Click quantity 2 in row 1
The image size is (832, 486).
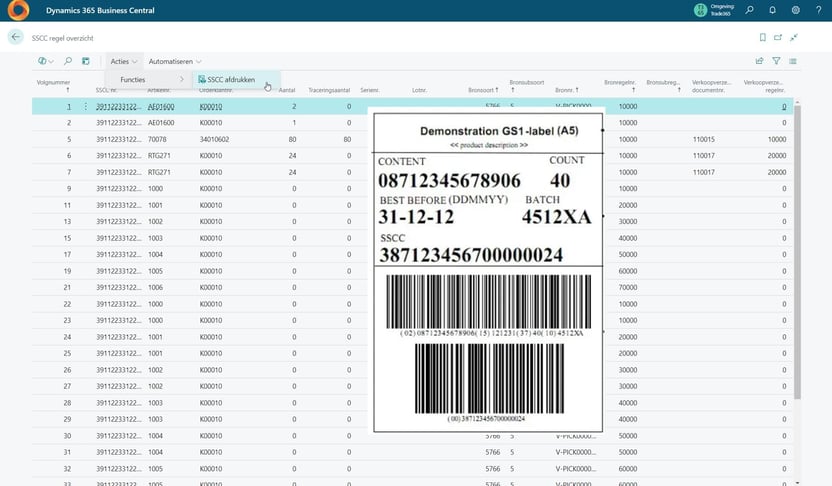294,107
